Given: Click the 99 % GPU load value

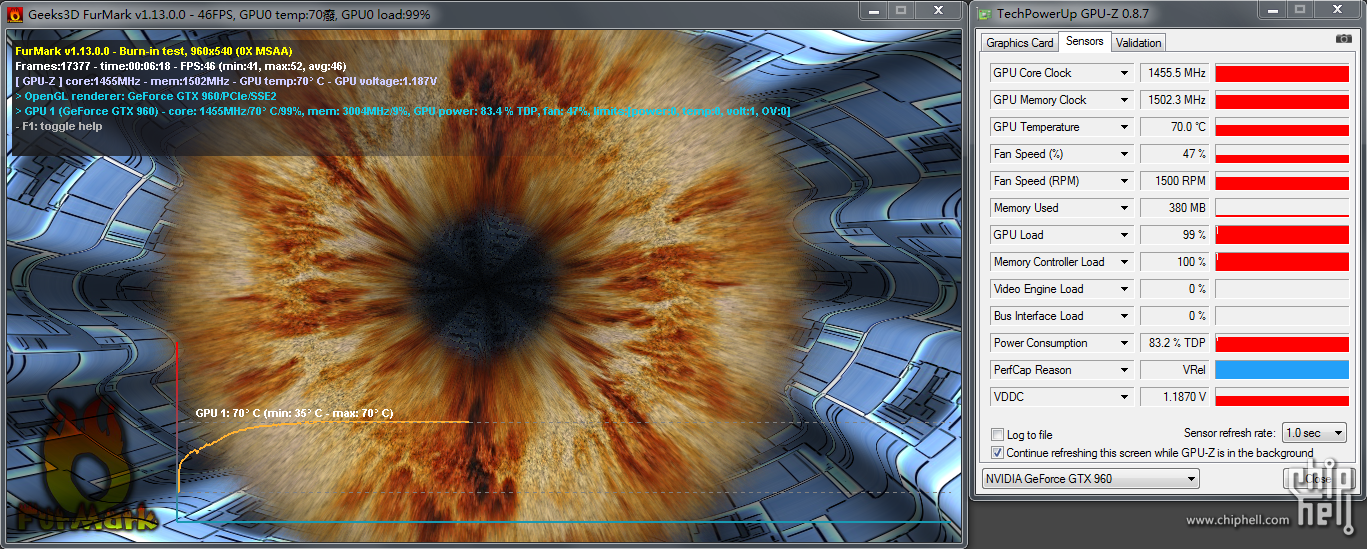Looking at the screenshot, I should [x=1175, y=235].
